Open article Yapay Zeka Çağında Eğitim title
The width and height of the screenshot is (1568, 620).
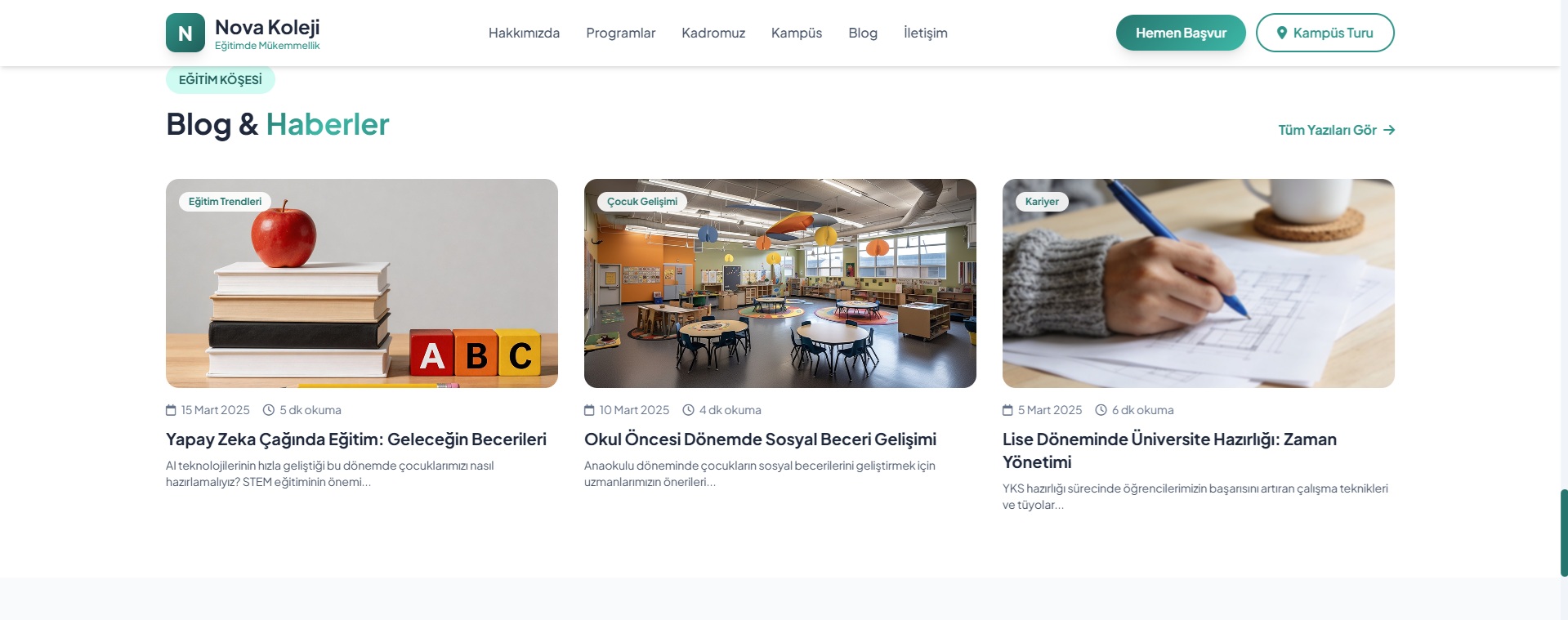coord(356,439)
